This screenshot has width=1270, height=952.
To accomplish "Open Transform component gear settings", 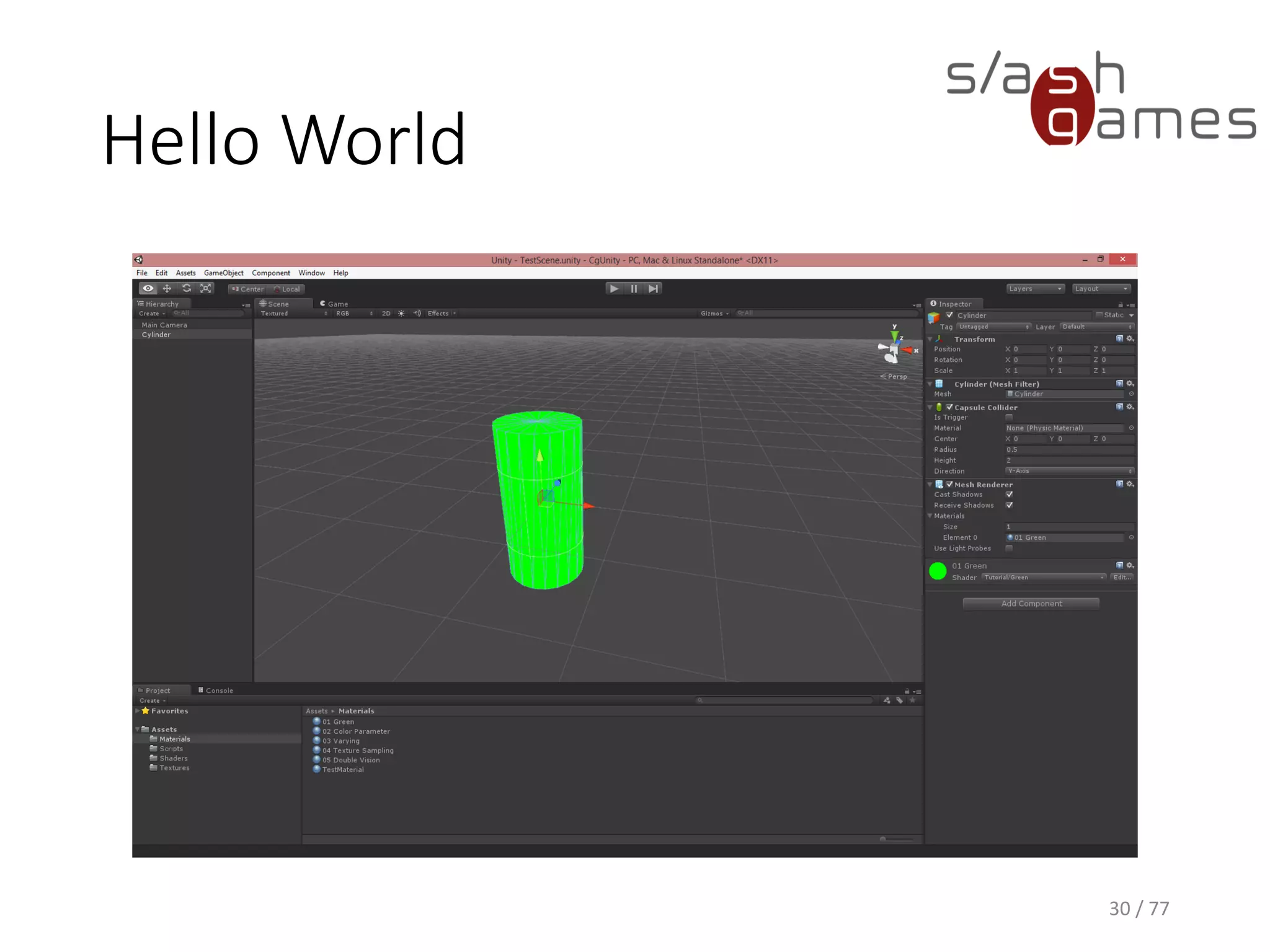I will (x=1130, y=339).
